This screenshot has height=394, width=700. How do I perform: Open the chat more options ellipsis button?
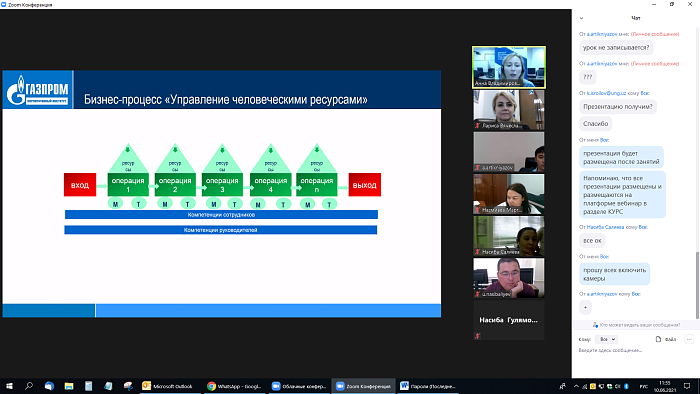[689, 339]
